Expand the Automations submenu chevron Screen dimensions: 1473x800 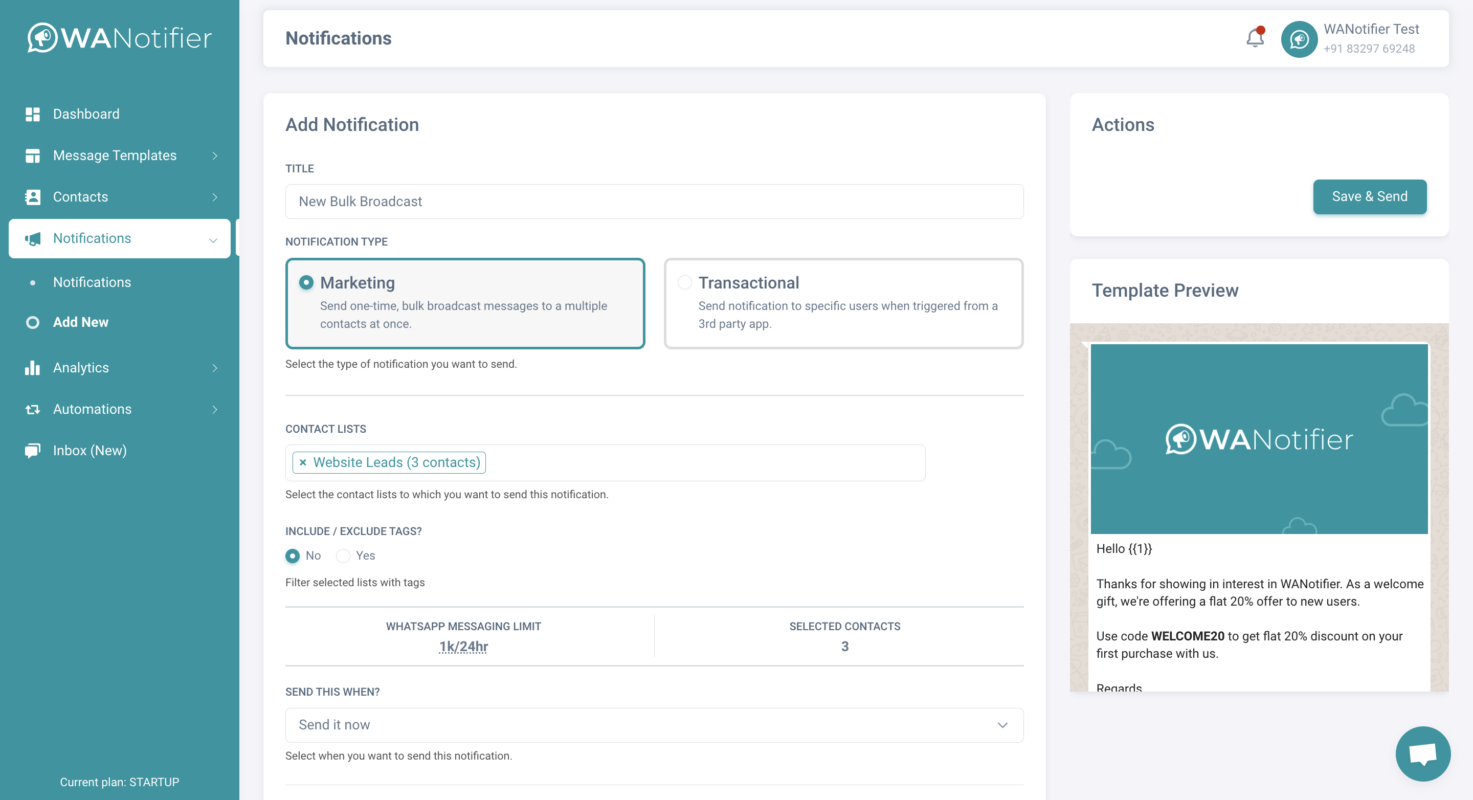[x=215, y=410]
